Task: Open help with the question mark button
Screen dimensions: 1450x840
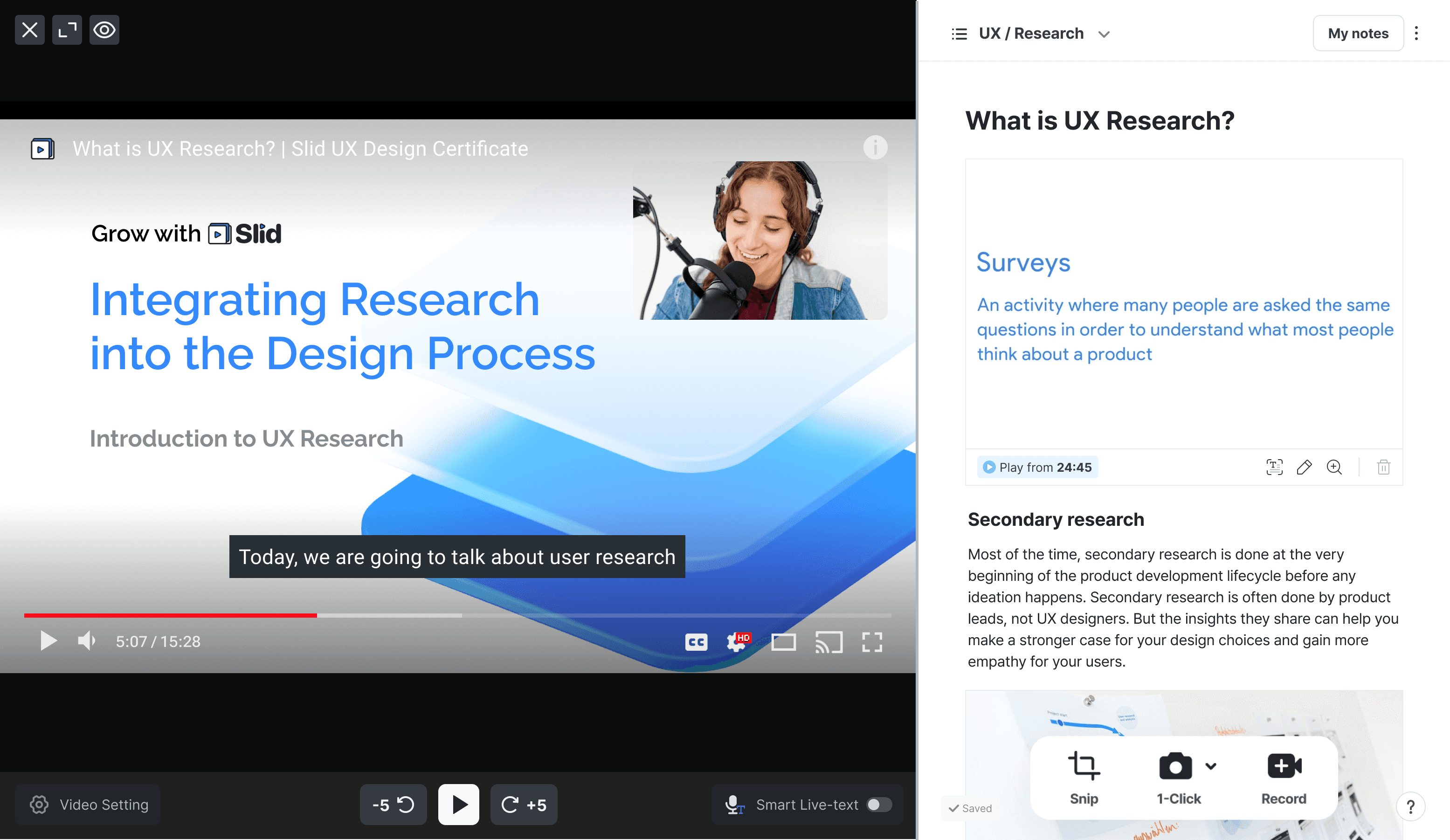Action: pyautogui.click(x=1410, y=807)
